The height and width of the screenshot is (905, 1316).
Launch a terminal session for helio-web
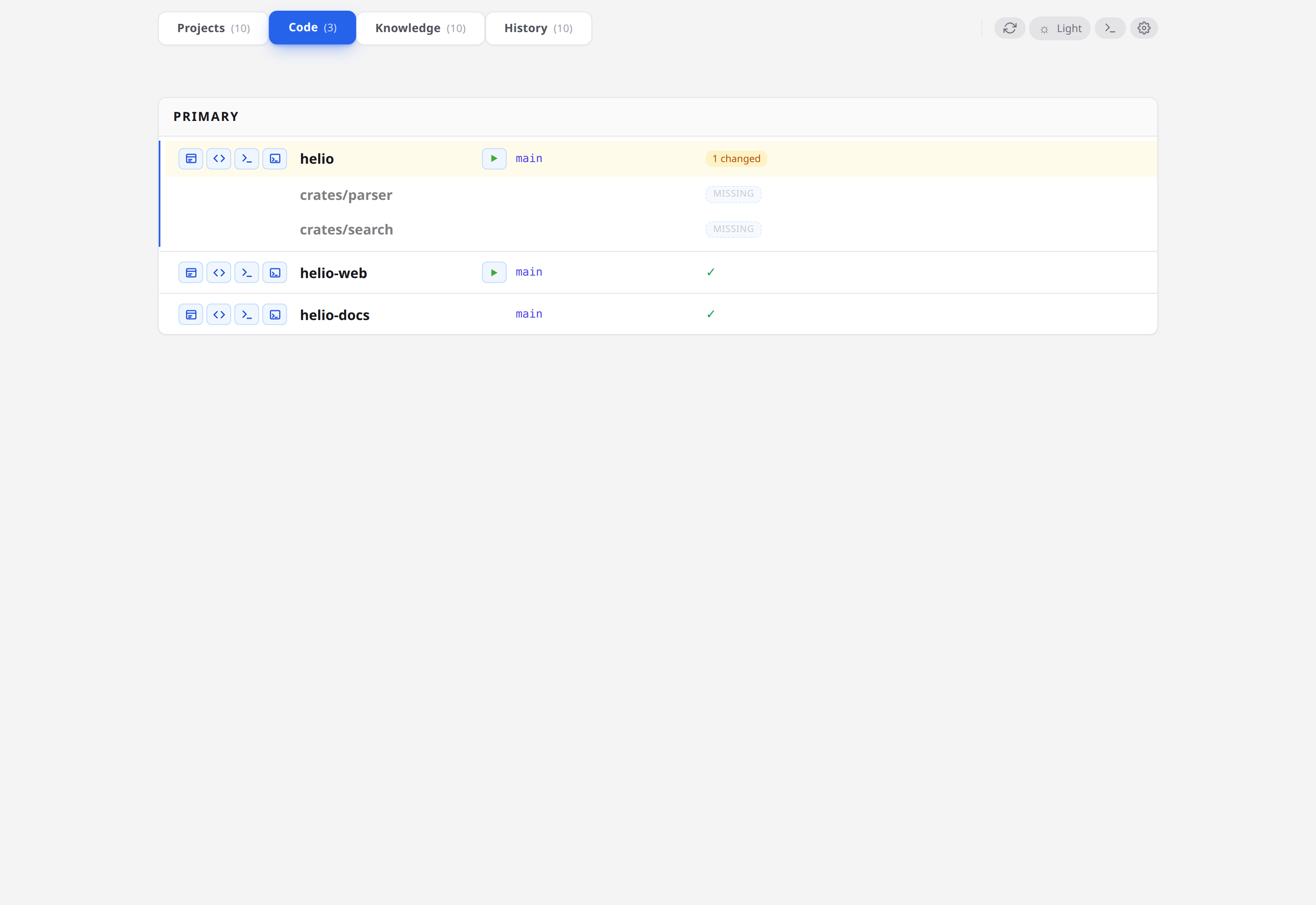pyautogui.click(x=247, y=272)
